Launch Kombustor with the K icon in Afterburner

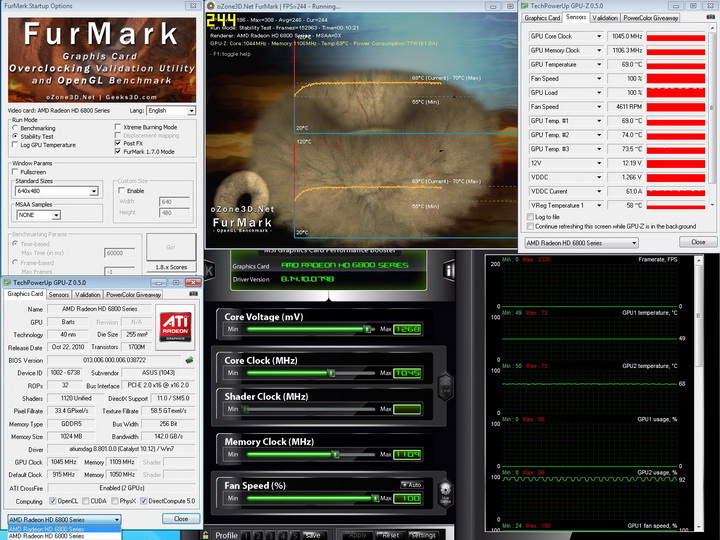click(209, 270)
